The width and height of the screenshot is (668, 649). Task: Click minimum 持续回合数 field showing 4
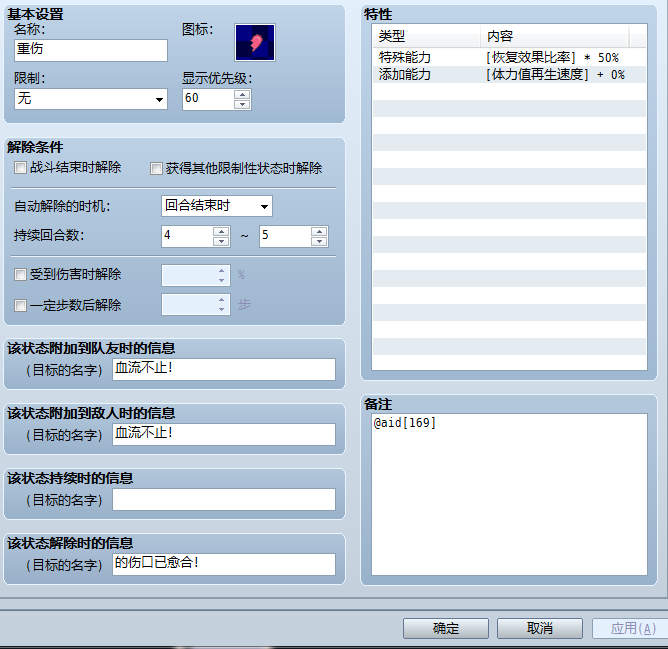click(187, 236)
